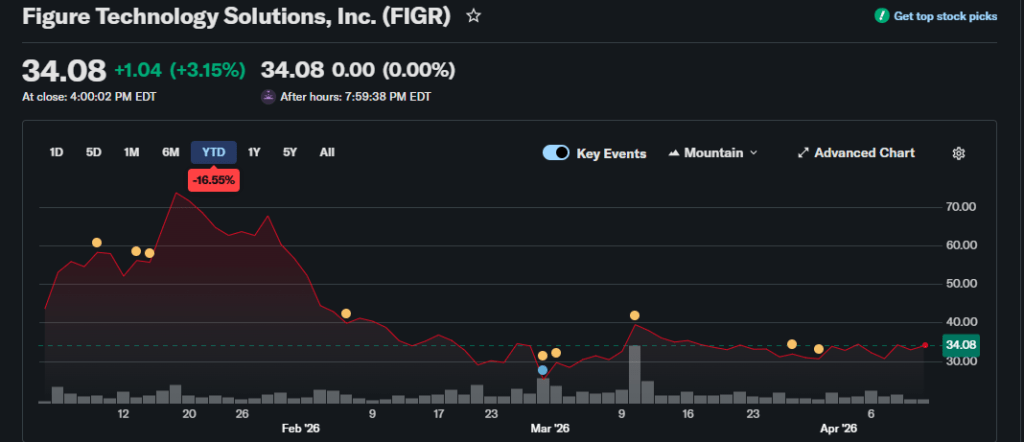This screenshot has height=442, width=1024.
Task: Click the expand arrows icon for Advanced Chart
Action: 802,153
